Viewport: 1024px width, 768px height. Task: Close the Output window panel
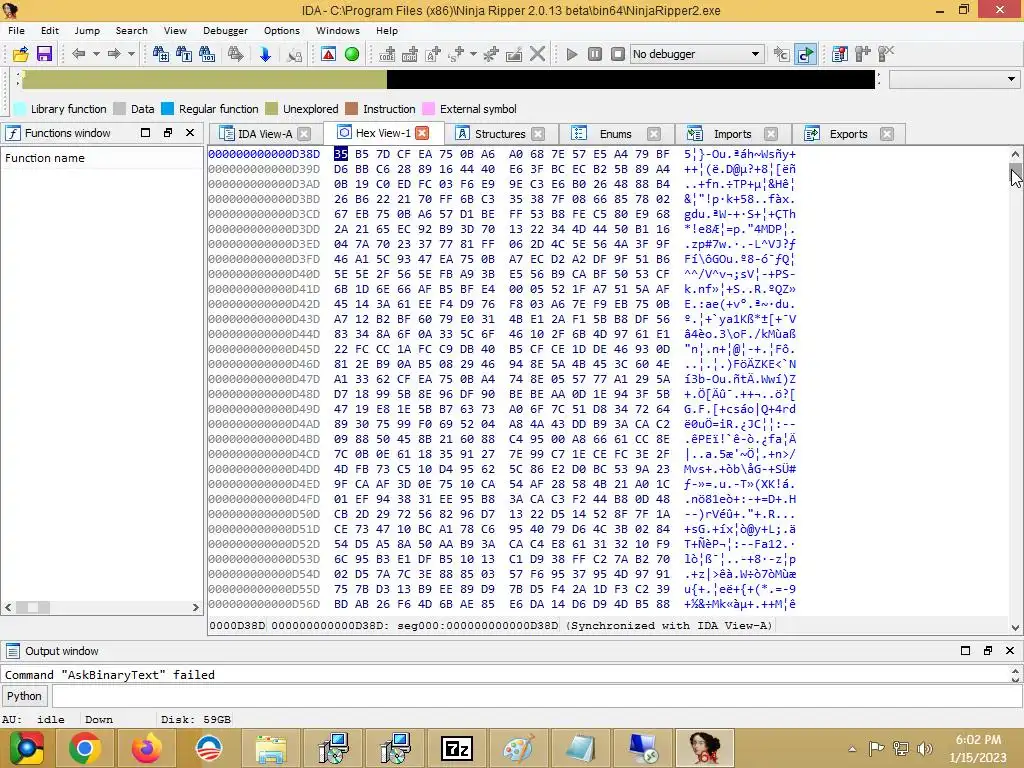1010,650
